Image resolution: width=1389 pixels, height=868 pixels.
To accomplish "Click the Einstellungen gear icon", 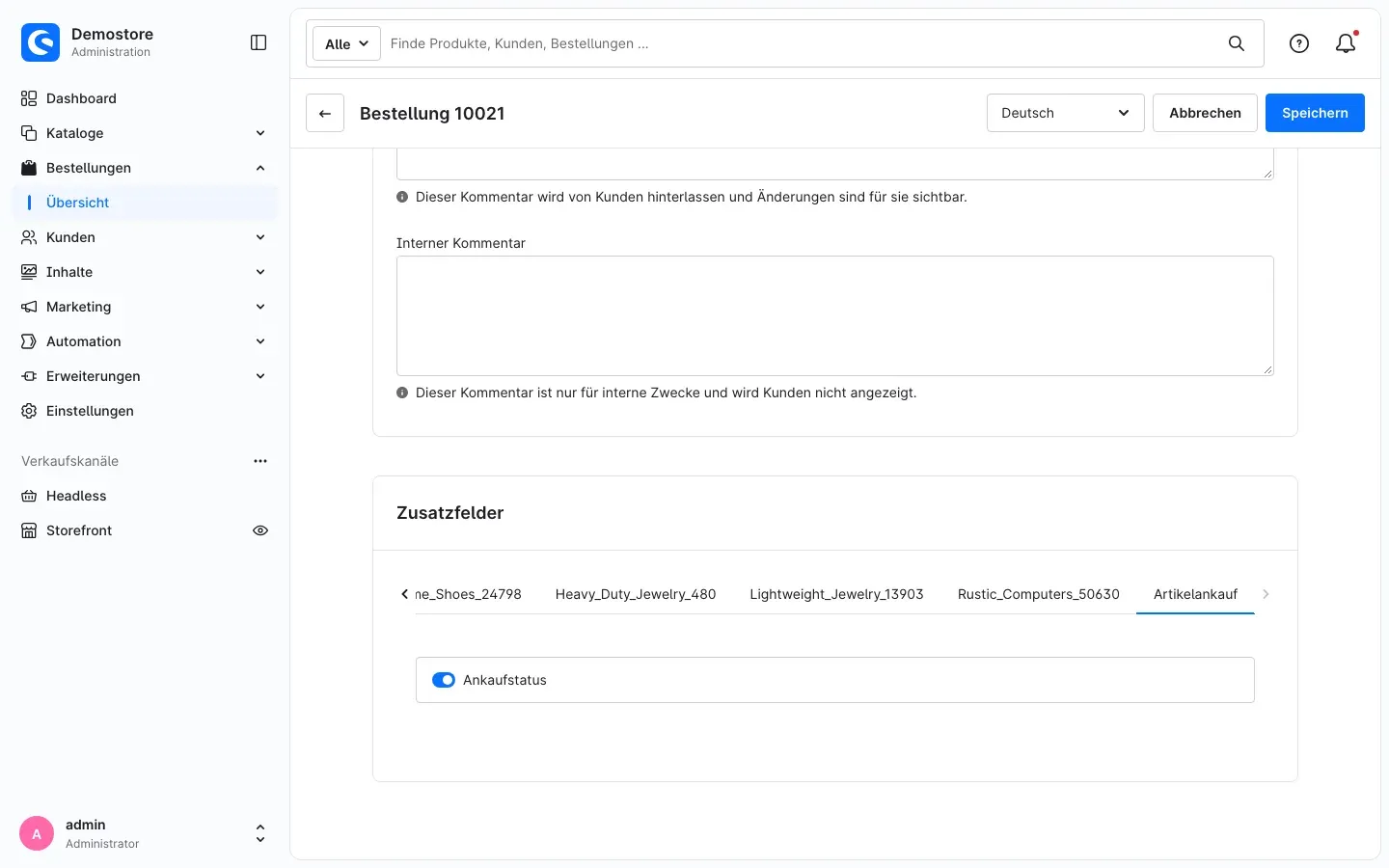I will click(29, 411).
